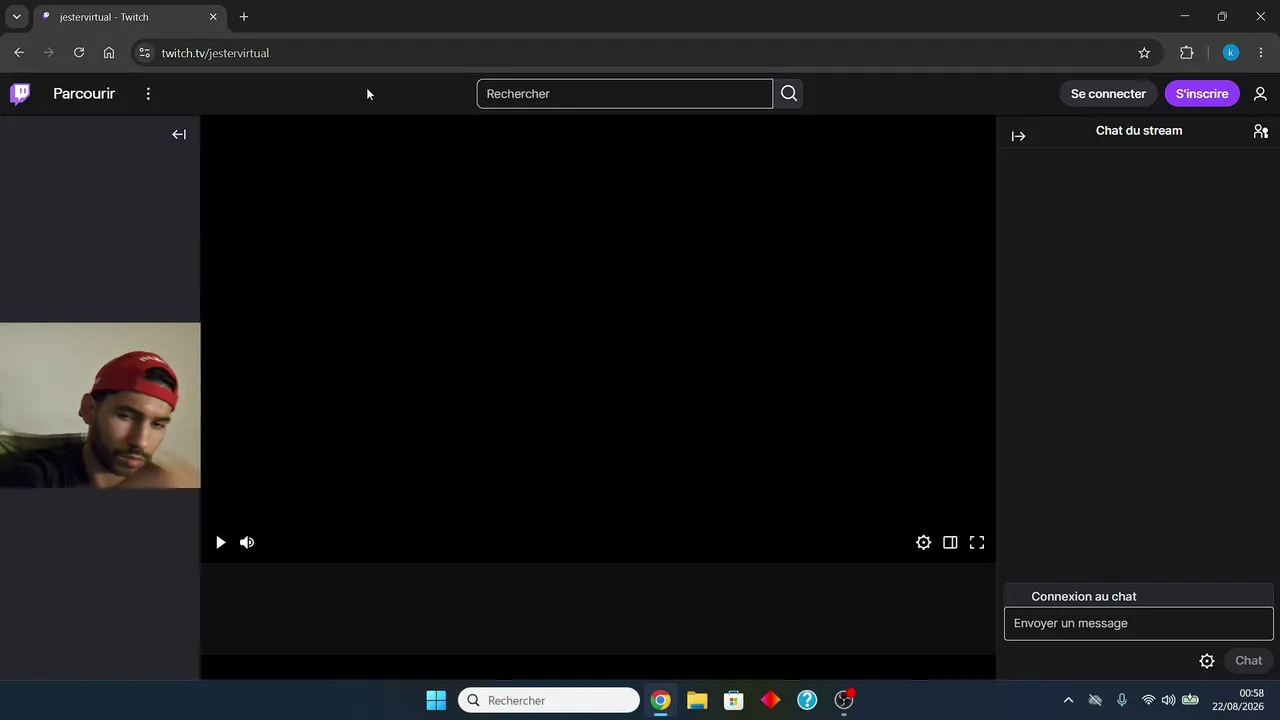Screen dimensions: 1280x720
Task: Open Microsoft Store from taskbar
Action: point(734,700)
